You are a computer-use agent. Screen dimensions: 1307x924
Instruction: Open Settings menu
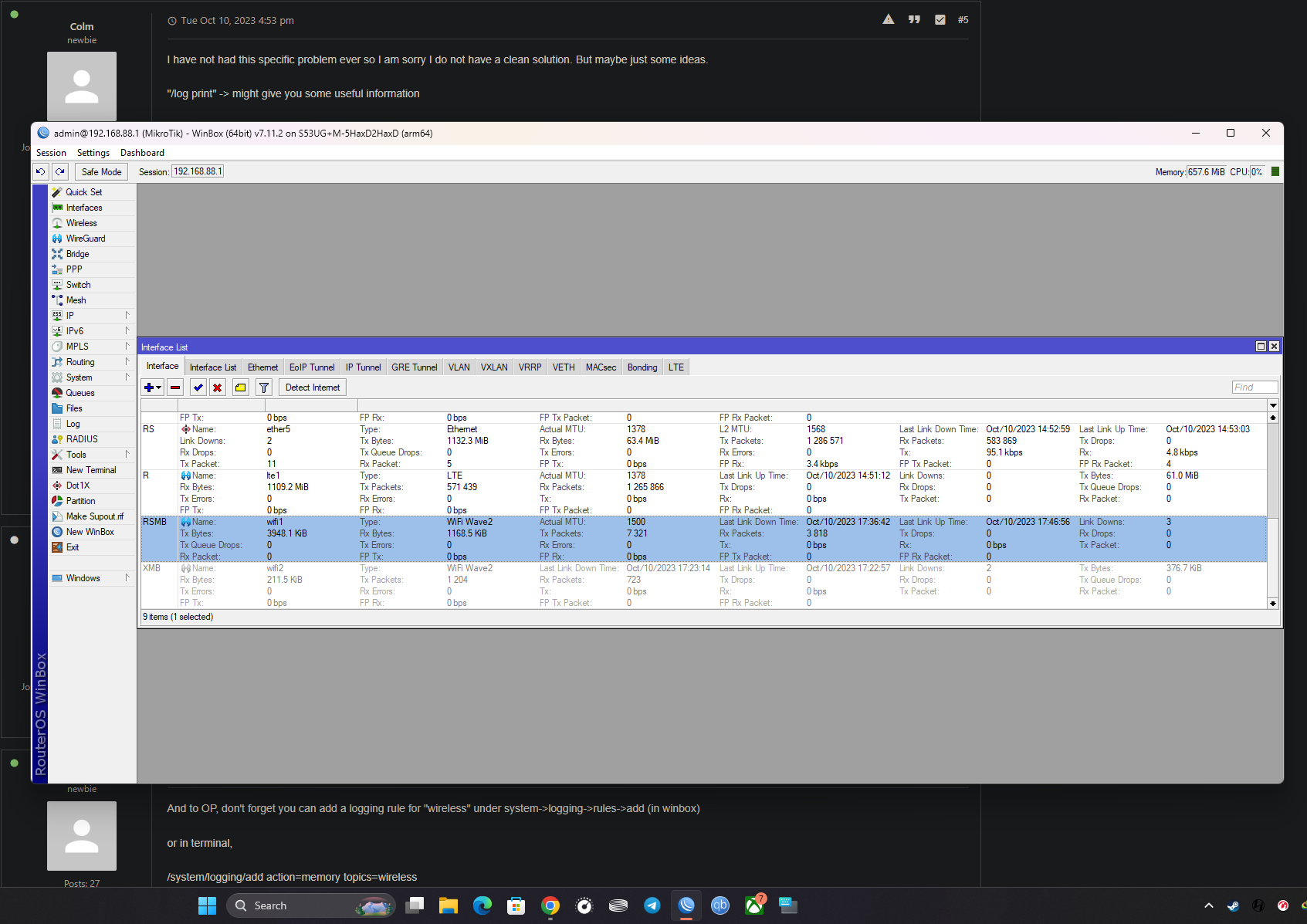[x=93, y=153]
